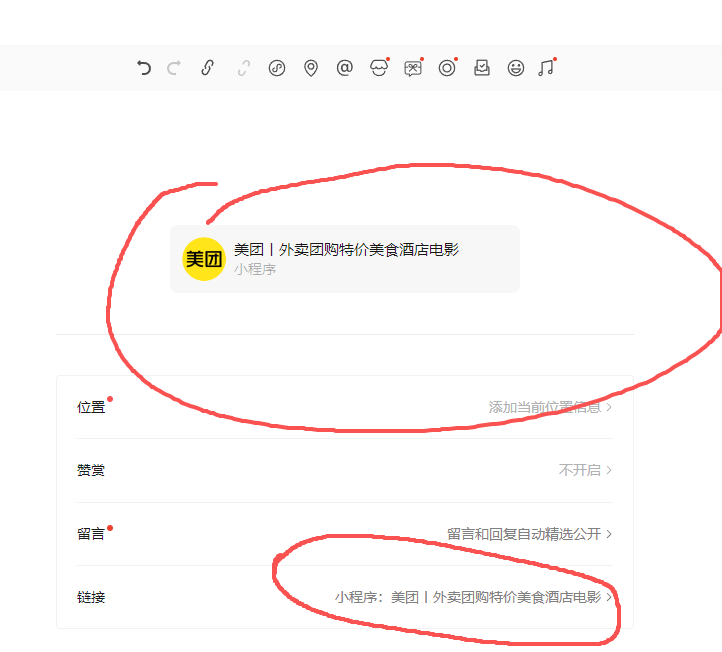Click the double-circle toolbar icon
Viewport: 722px width, 652px height.
[x=447, y=68]
